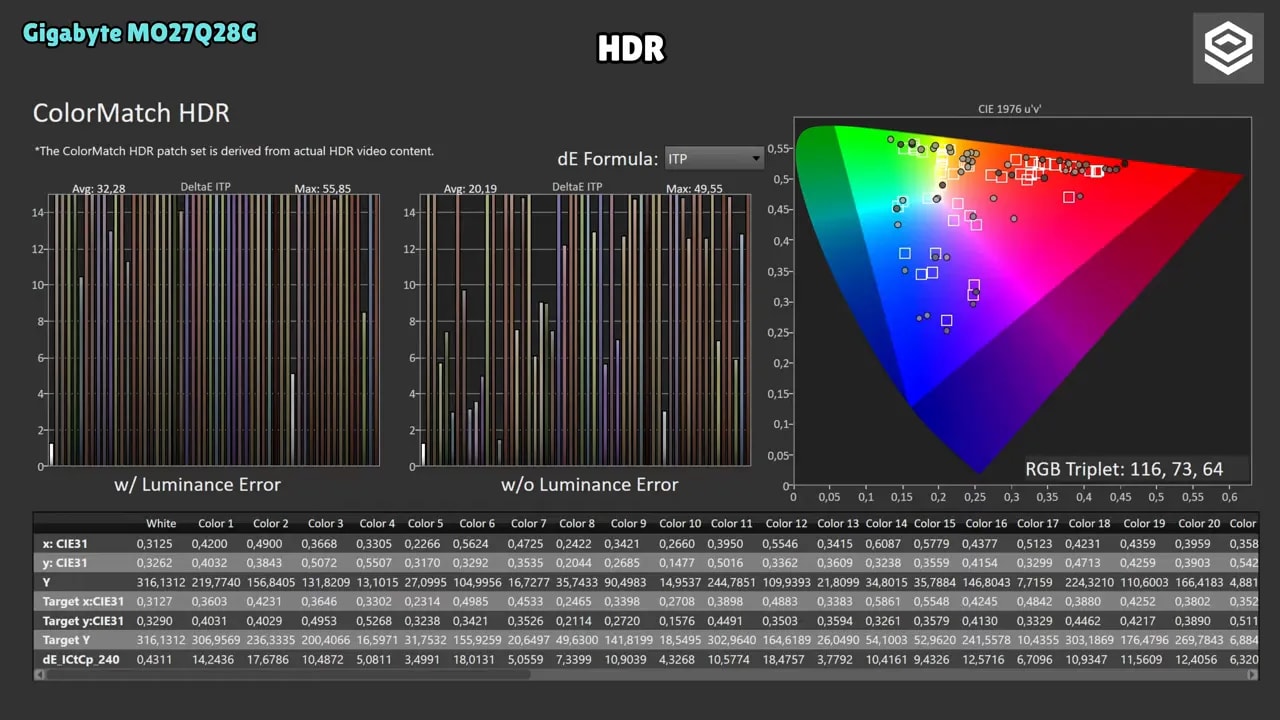The width and height of the screenshot is (1280, 720).
Task: Click the hexagon channel logo icon
Action: coord(1227,48)
